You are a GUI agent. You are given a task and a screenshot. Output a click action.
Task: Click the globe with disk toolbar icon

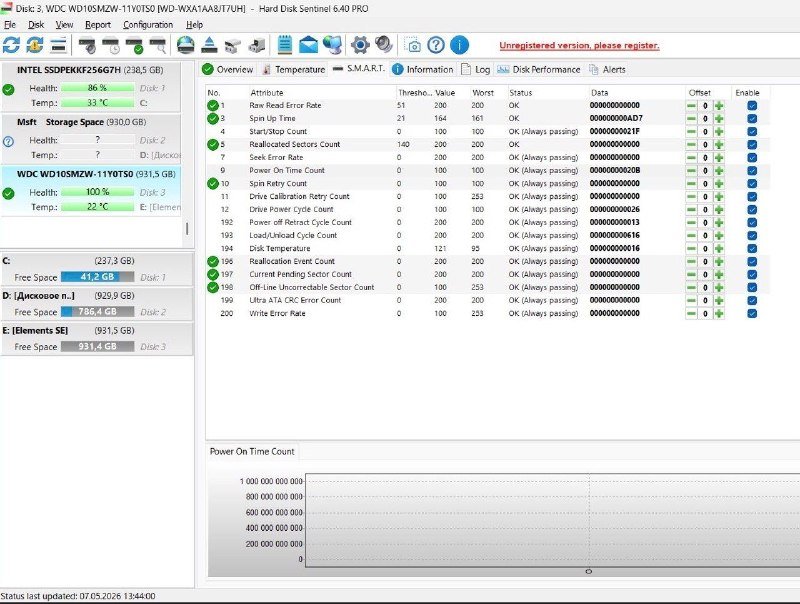coord(185,45)
